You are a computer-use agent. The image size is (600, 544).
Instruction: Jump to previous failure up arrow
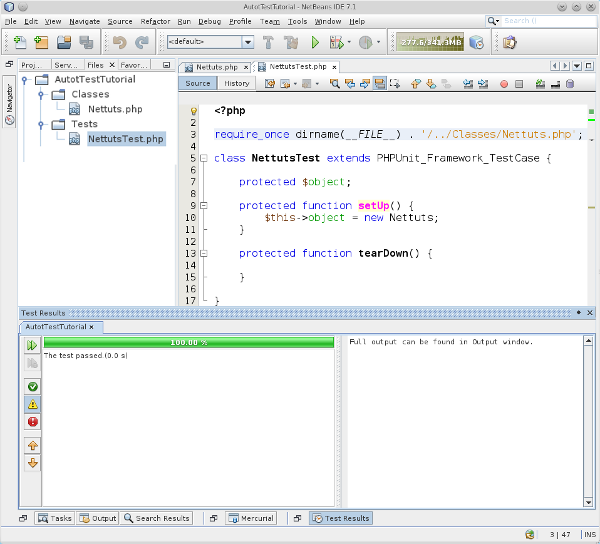33,446
